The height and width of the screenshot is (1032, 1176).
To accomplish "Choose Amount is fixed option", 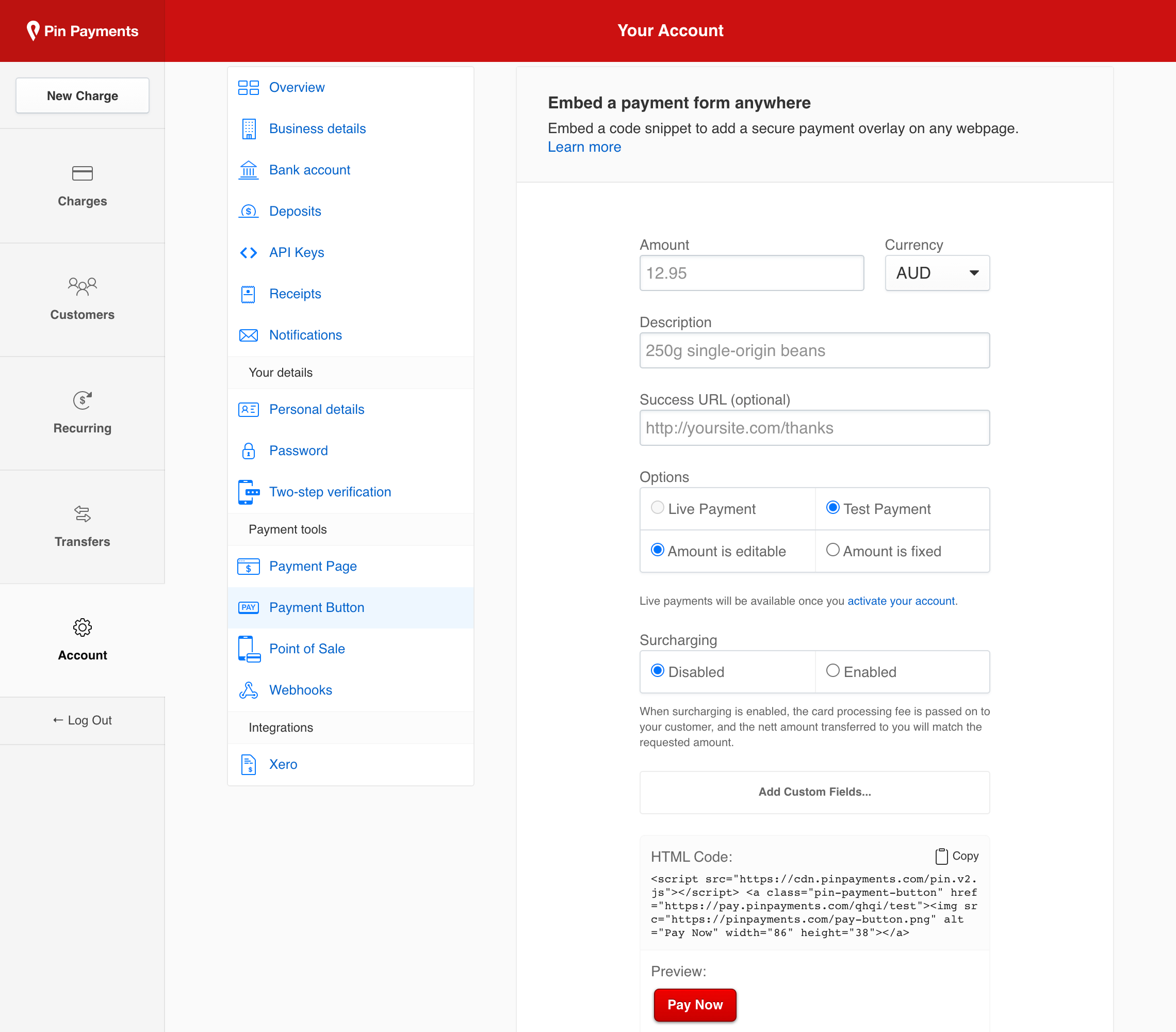I will [x=832, y=550].
